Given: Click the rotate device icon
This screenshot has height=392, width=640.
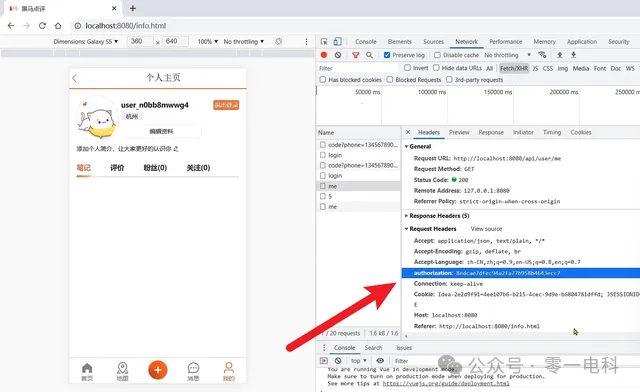Looking at the screenshot, I should [278, 41].
